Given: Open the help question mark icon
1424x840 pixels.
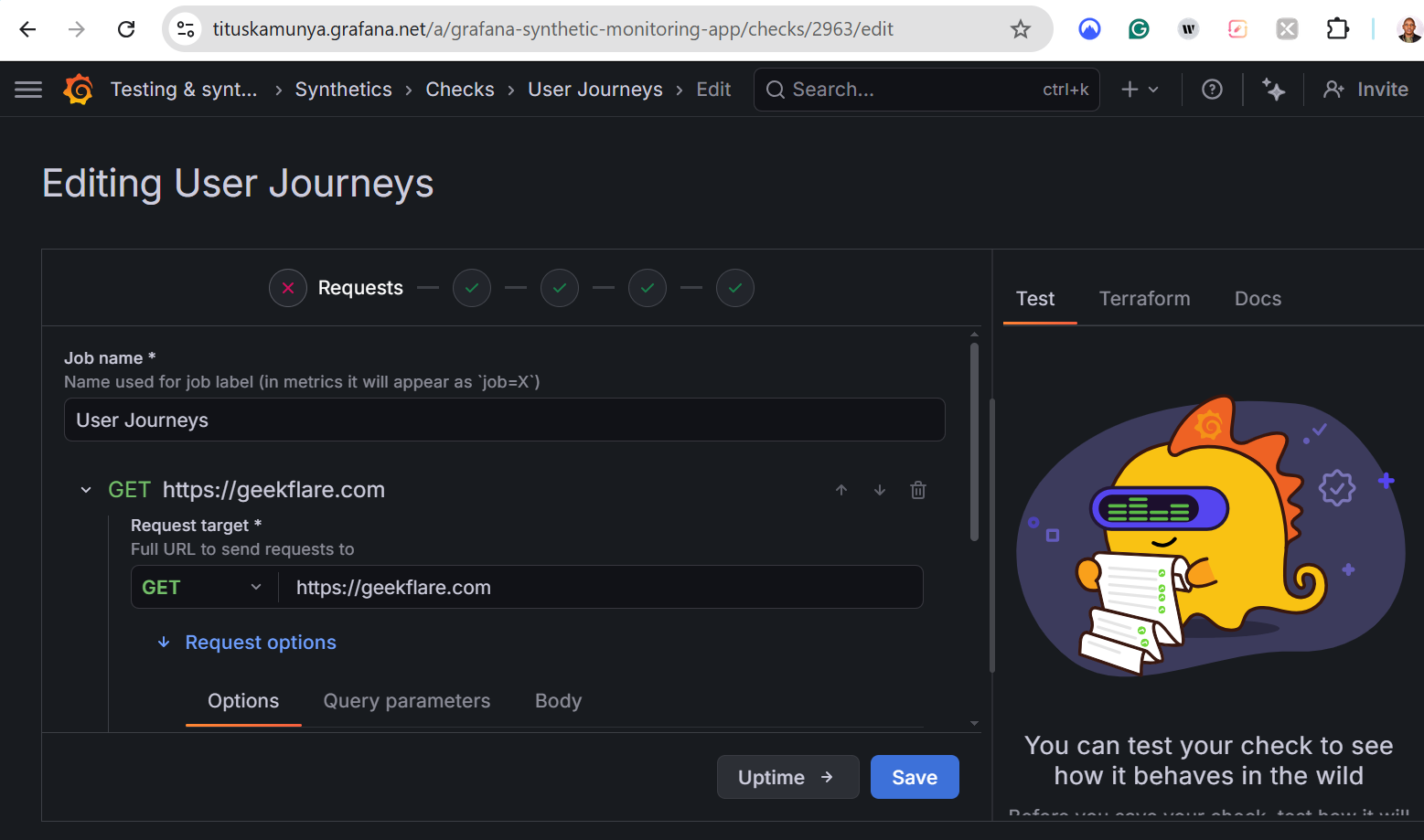Looking at the screenshot, I should tap(1212, 90).
